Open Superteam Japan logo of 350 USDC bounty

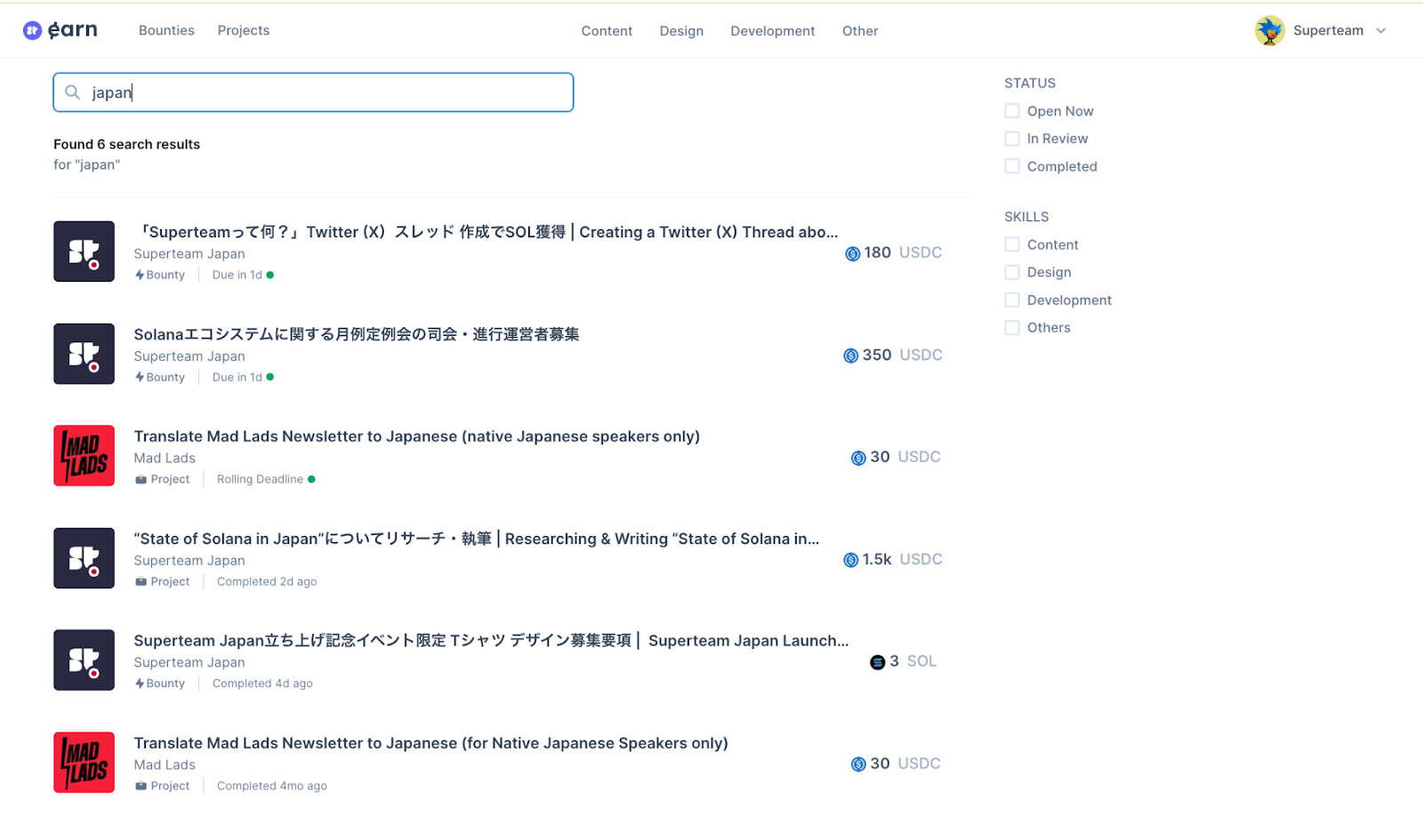[x=84, y=354]
